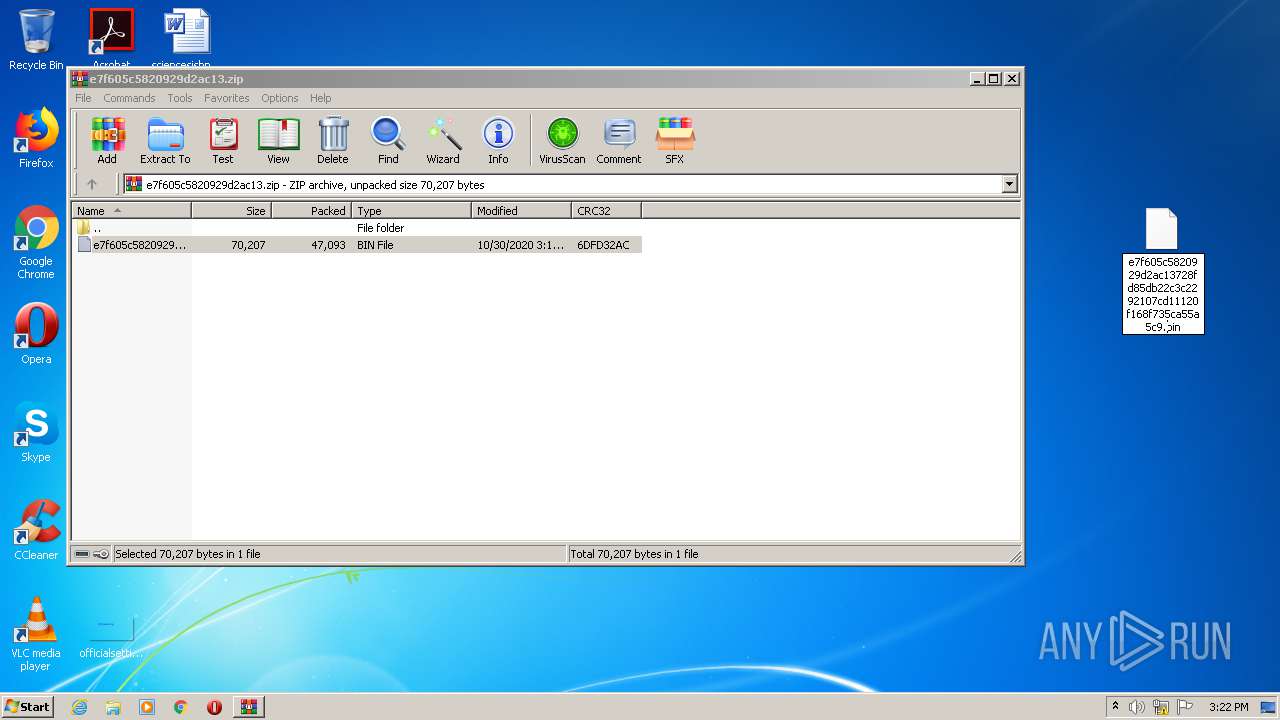The width and height of the screenshot is (1280, 720).
Task: Select the Skype desktop shortcut
Action: click(x=36, y=432)
